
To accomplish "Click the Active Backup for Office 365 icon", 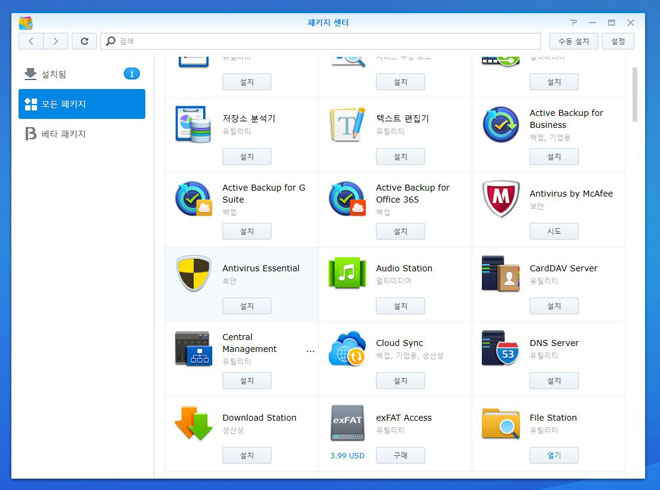I will point(347,199).
